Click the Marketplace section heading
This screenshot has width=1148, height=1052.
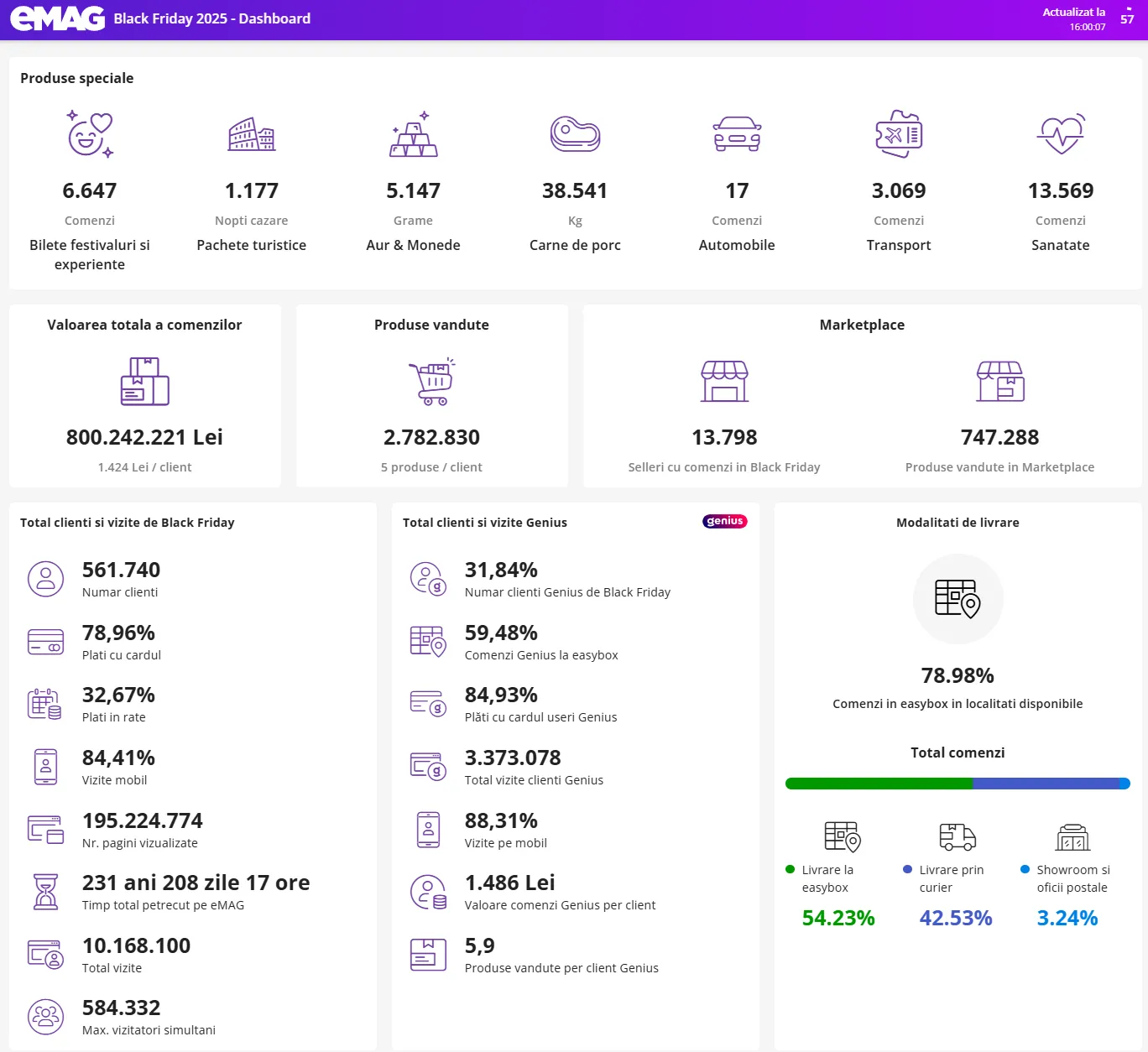pyautogui.click(x=862, y=325)
